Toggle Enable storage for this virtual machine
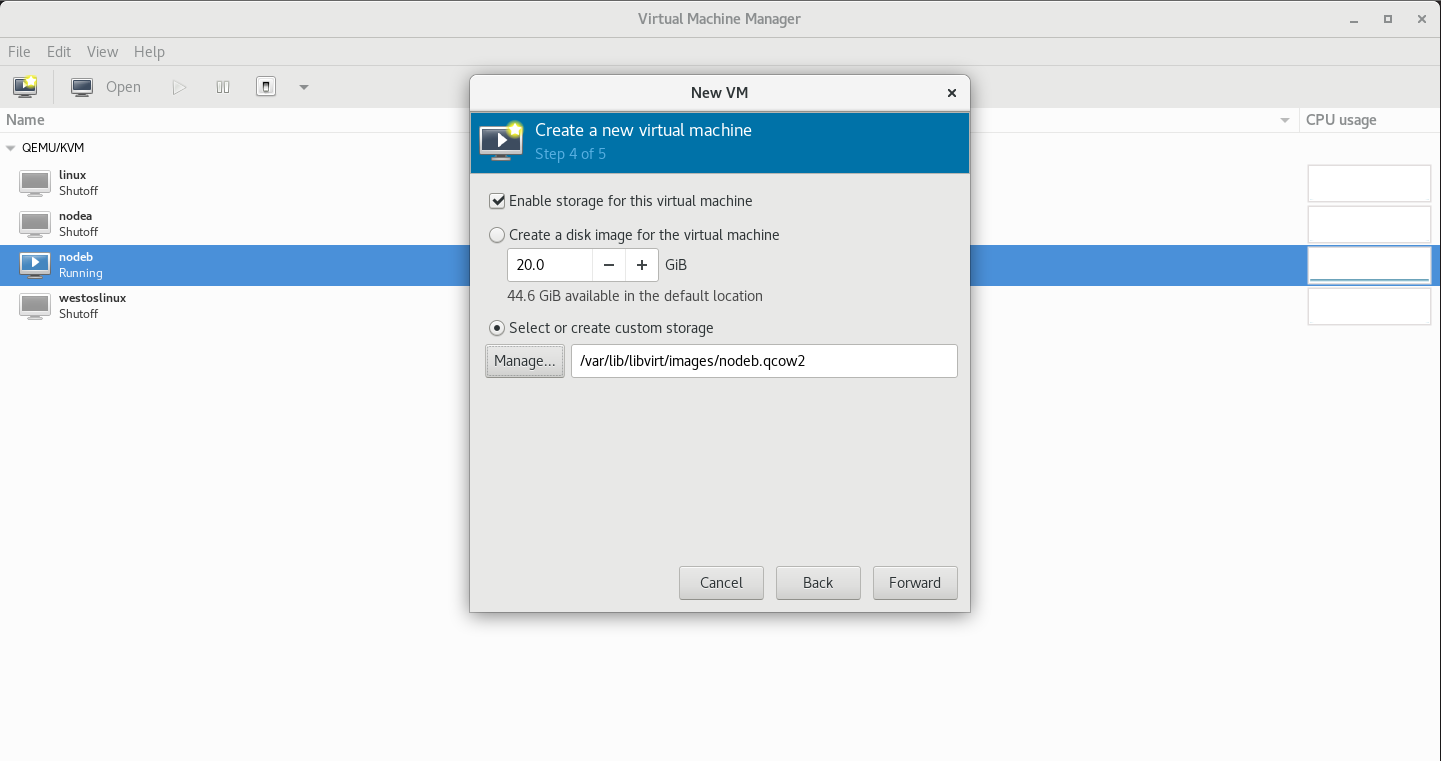 pyautogui.click(x=497, y=201)
